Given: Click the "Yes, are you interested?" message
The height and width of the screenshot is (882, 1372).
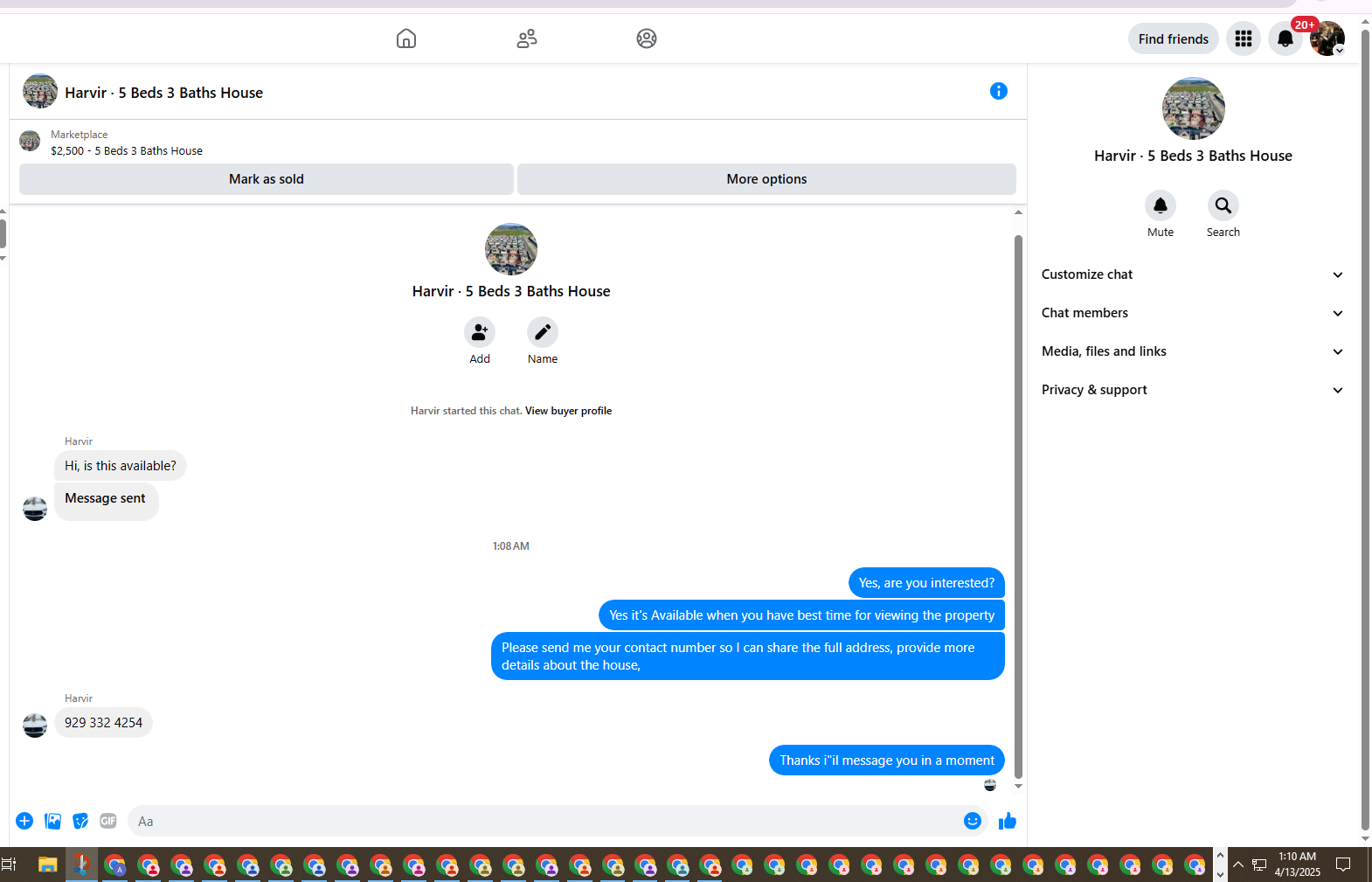Looking at the screenshot, I should pyautogui.click(x=926, y=583).
